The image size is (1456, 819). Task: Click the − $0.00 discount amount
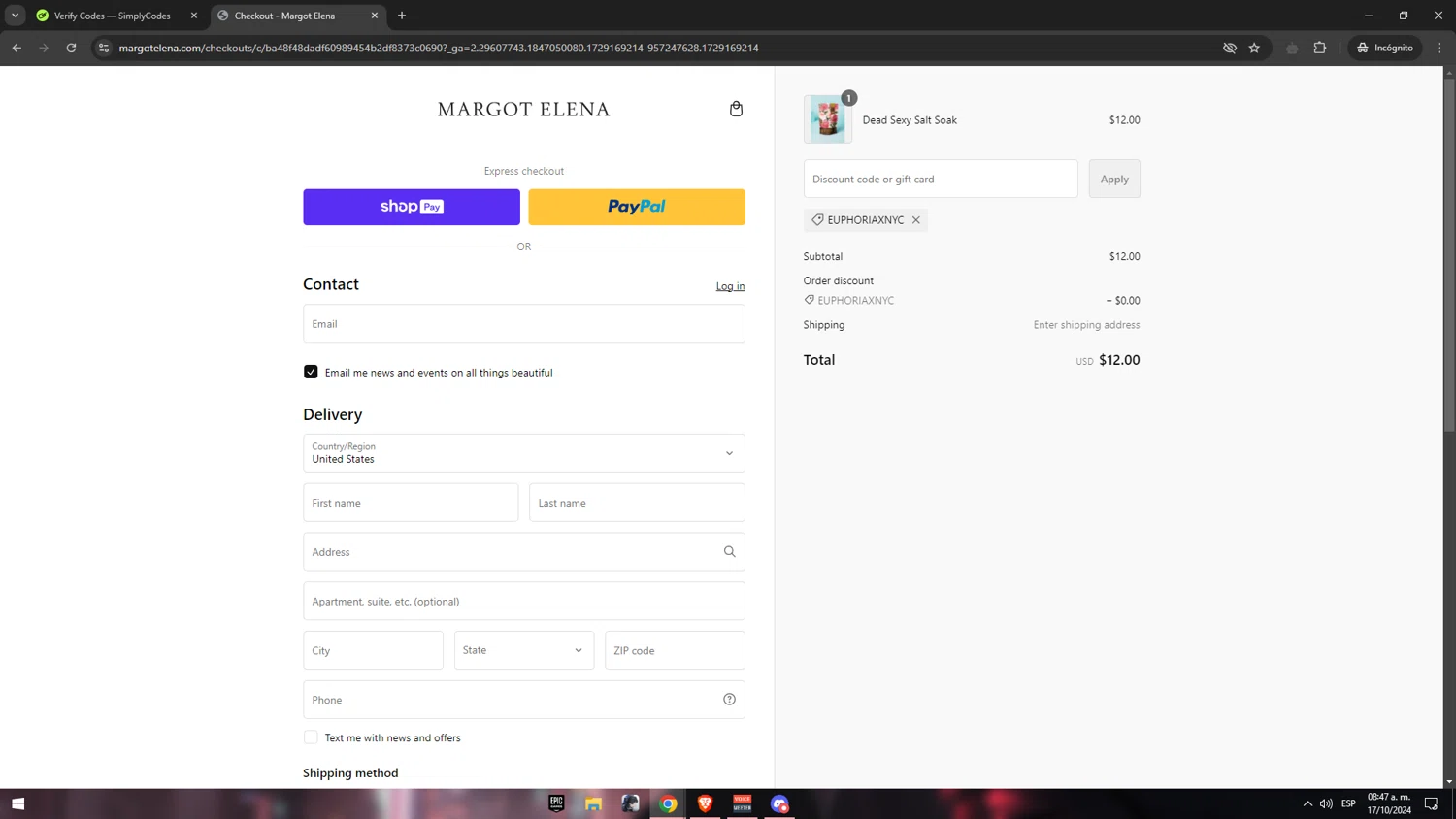tap(1123, 301)
